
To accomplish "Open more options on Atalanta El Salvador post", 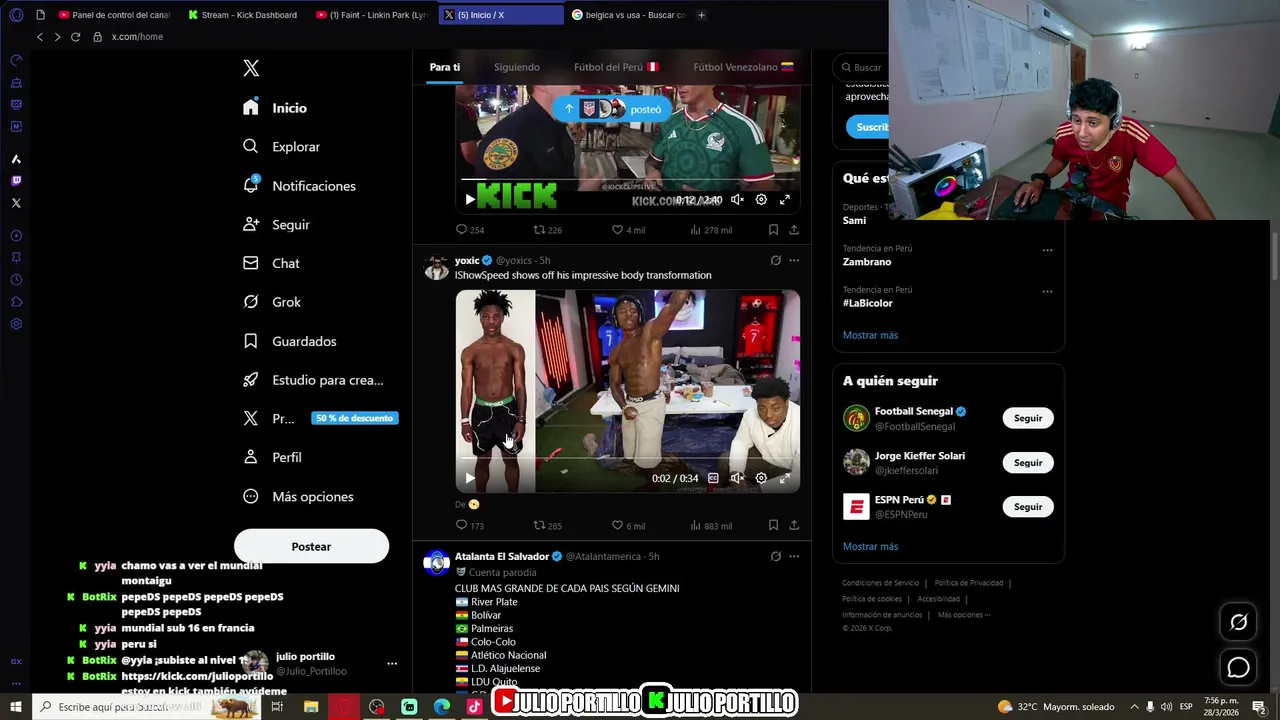I will click(x=794, y=556).
